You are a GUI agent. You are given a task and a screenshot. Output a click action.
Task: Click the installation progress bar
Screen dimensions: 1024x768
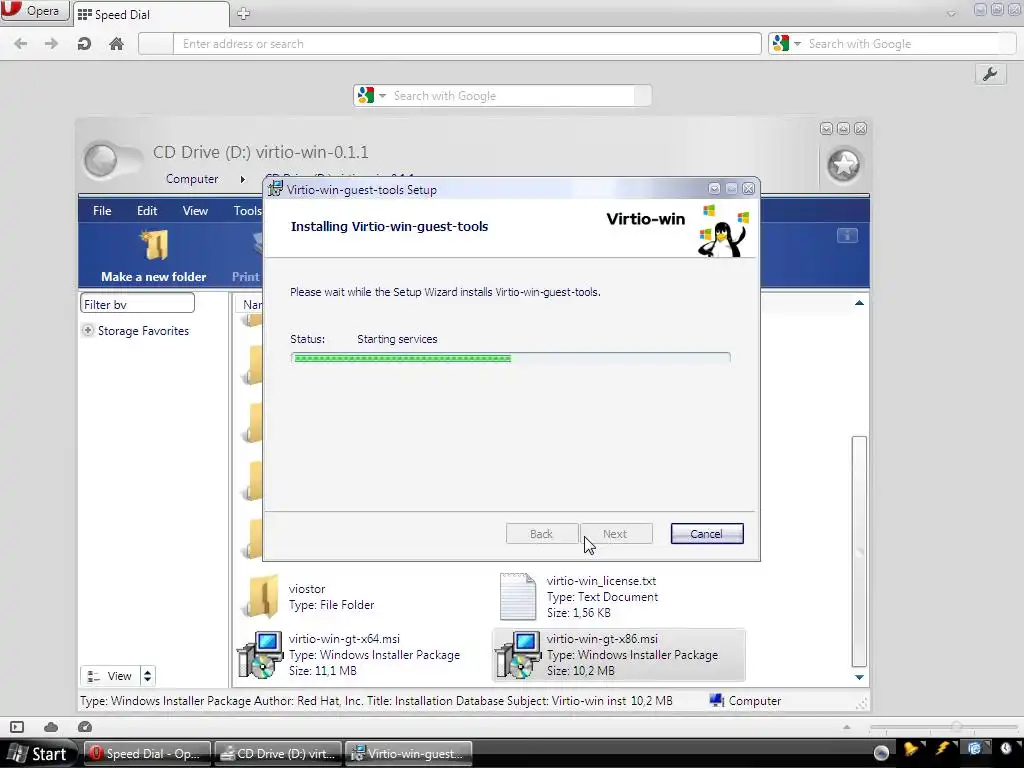511,358
